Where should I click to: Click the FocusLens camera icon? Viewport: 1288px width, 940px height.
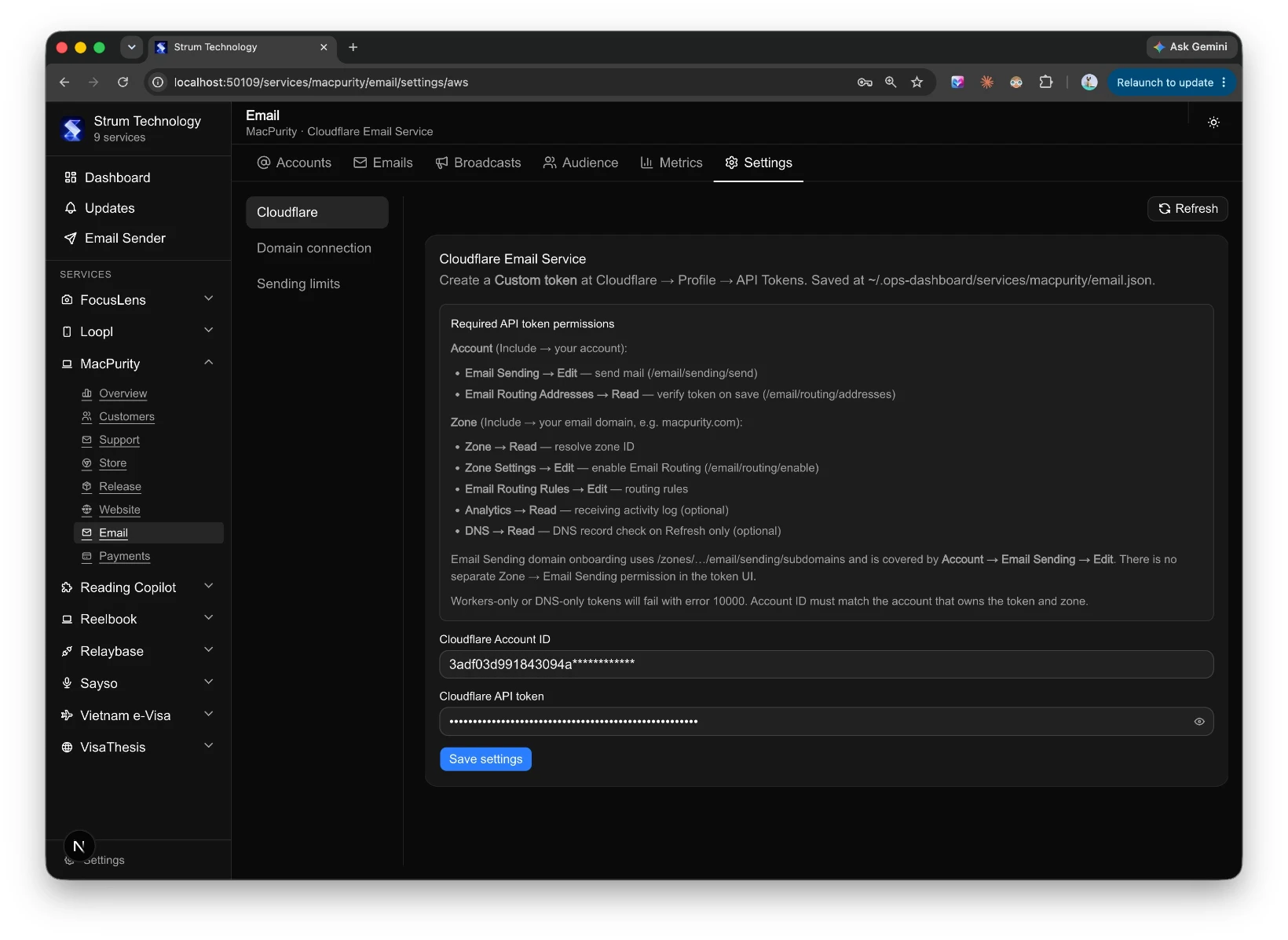(68, 300)
